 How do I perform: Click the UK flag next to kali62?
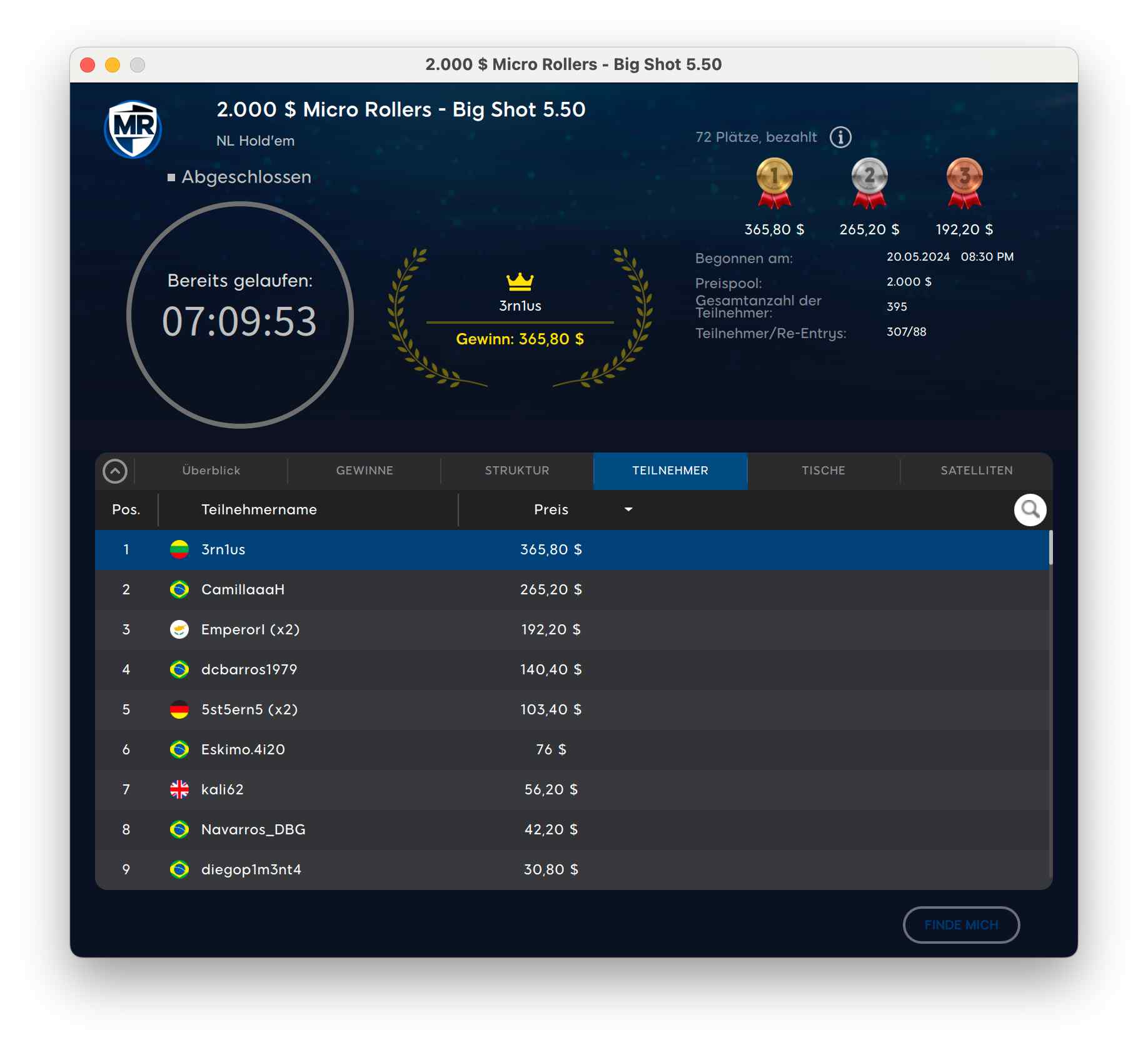pos(179,789)
